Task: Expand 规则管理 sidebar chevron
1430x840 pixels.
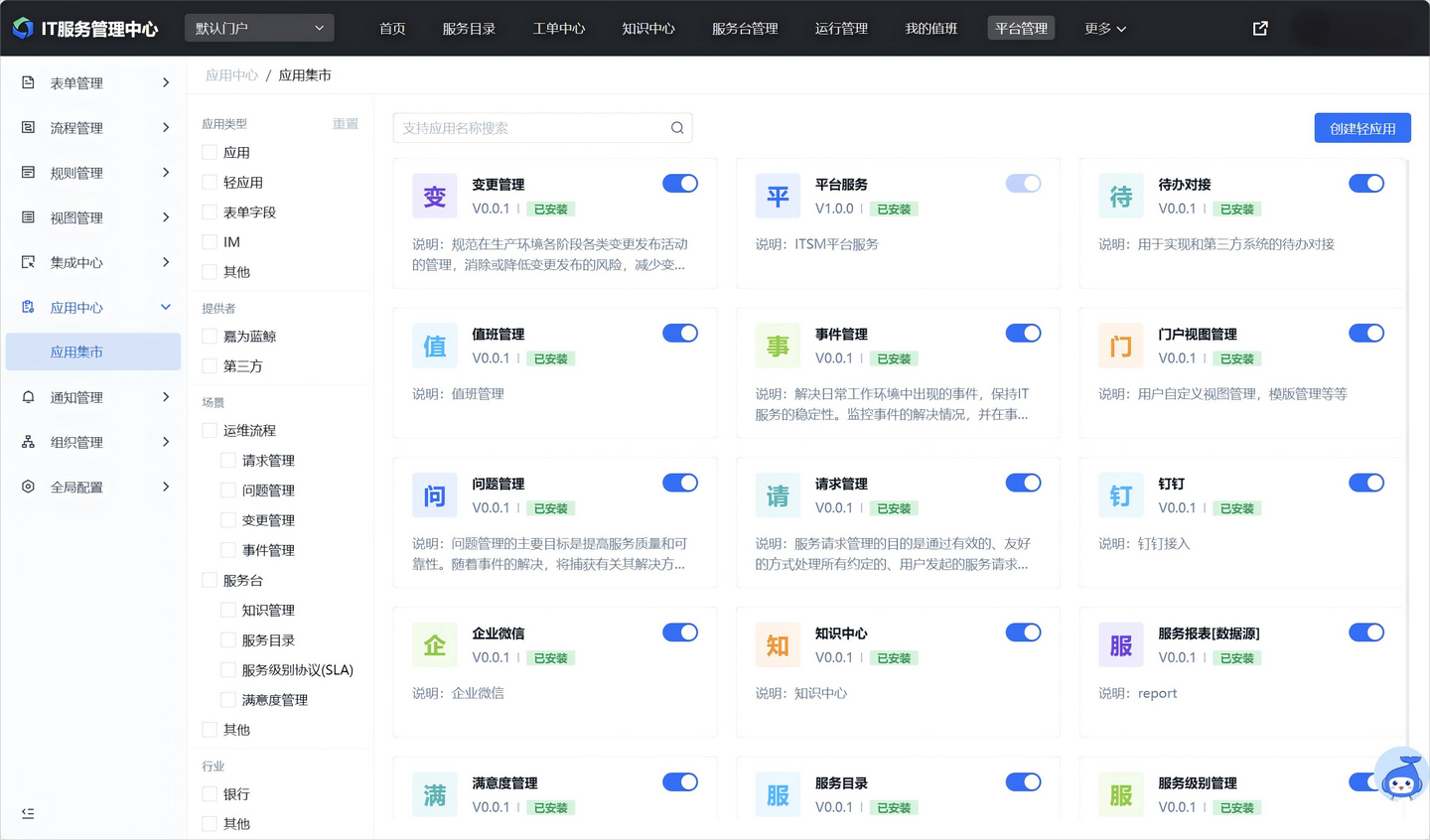Action: (166, 172)
